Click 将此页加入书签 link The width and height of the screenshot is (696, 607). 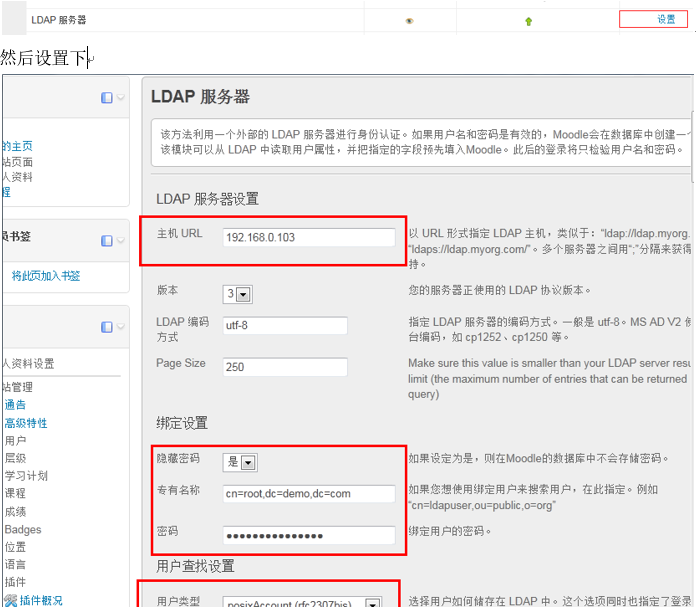point(46,276)
